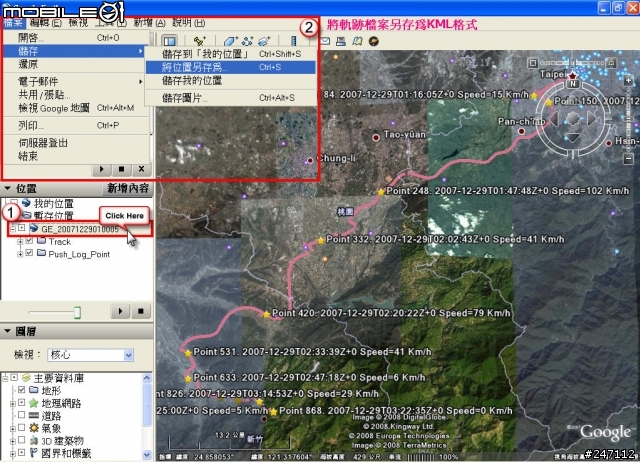Image resolution: width=640 pixels, height=462 pixels.
Task: Open the 編輯 menu in menu bar
Action: (x=45, y=23)
